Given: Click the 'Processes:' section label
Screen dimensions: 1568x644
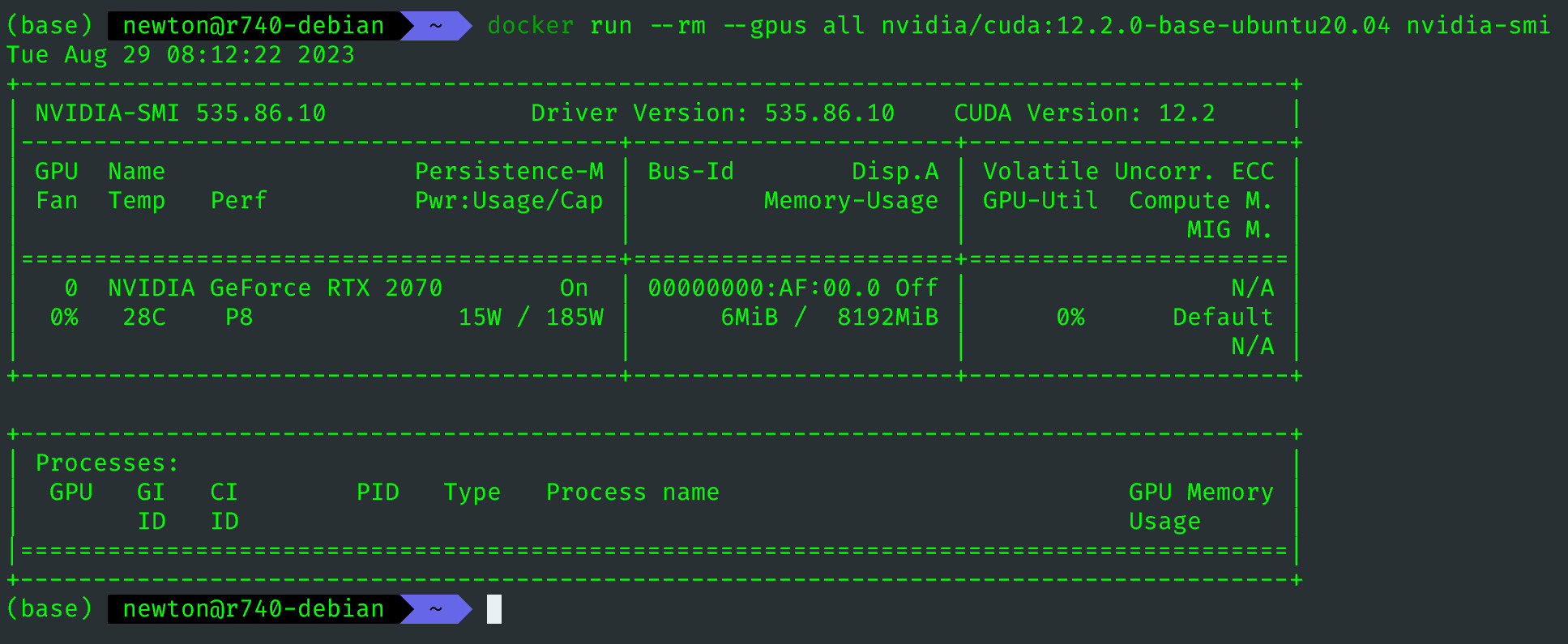Looking at the screenshot, I should tap(108, 463).
